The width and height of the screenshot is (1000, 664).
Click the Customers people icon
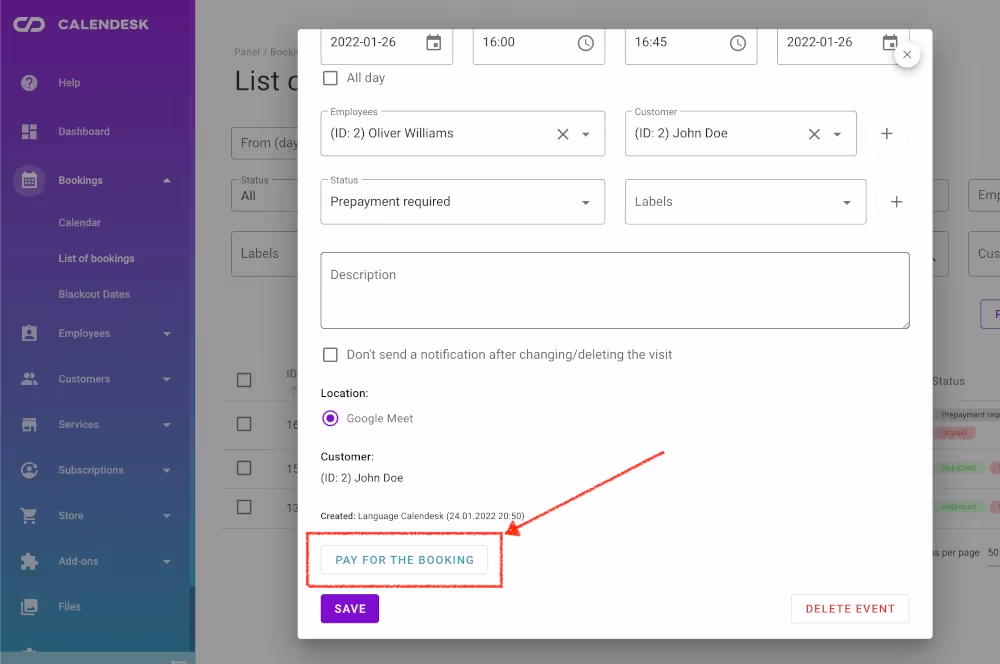(30, 378)
